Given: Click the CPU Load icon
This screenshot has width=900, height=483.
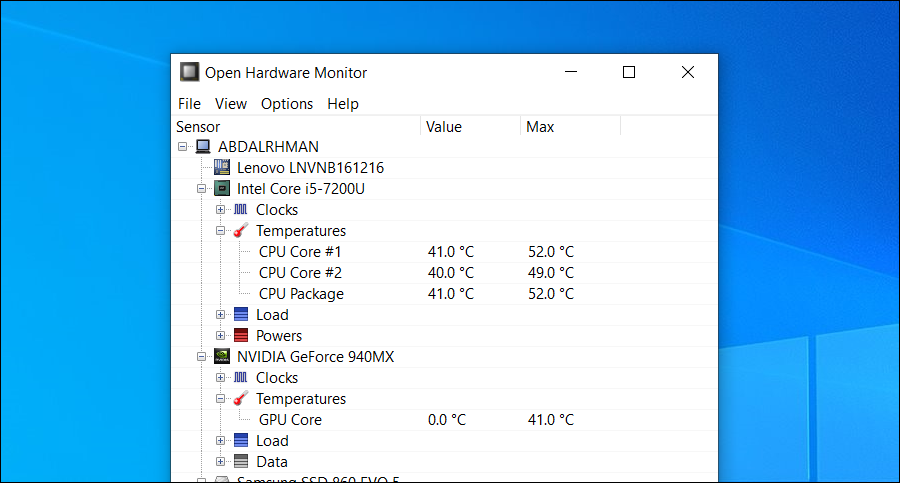Looking at the screenshot, I should point(240,315).
